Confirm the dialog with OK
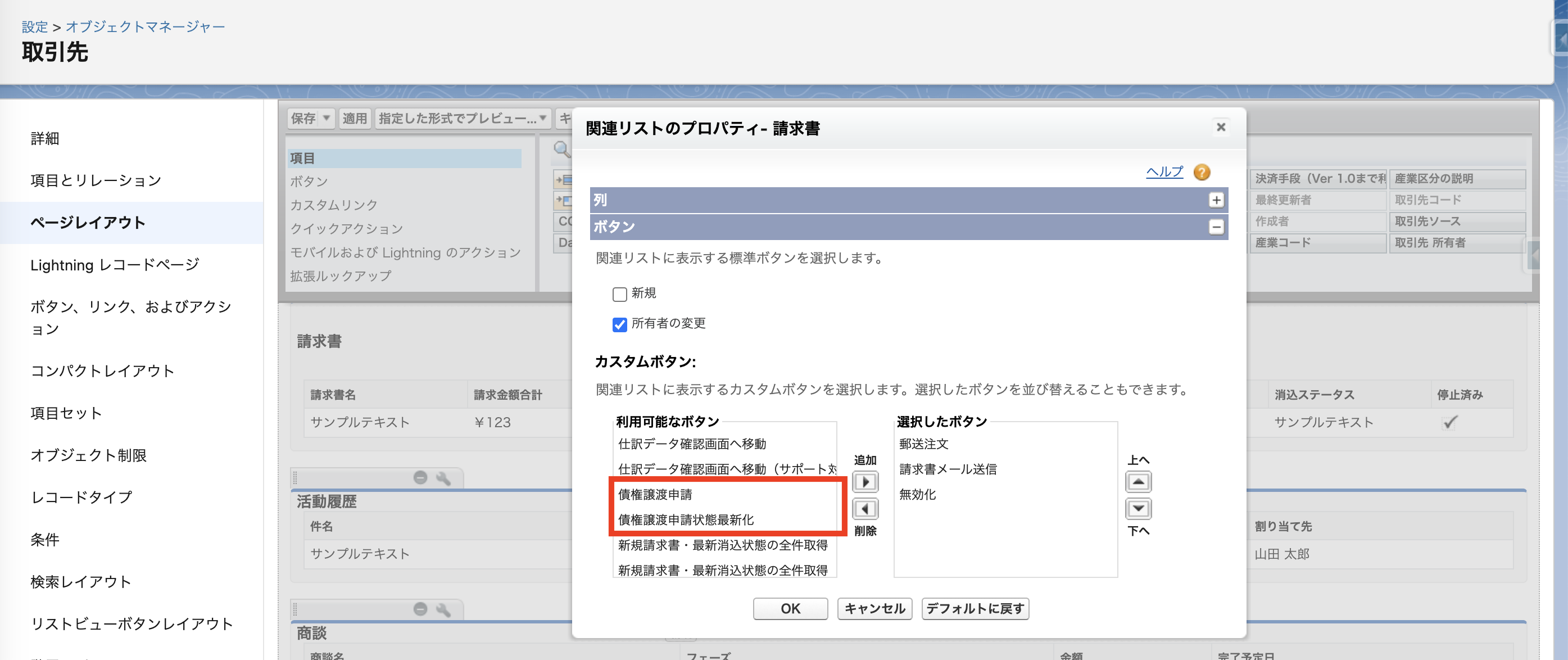This screenshot has width=1568, height=660. [x=790, y=609]
